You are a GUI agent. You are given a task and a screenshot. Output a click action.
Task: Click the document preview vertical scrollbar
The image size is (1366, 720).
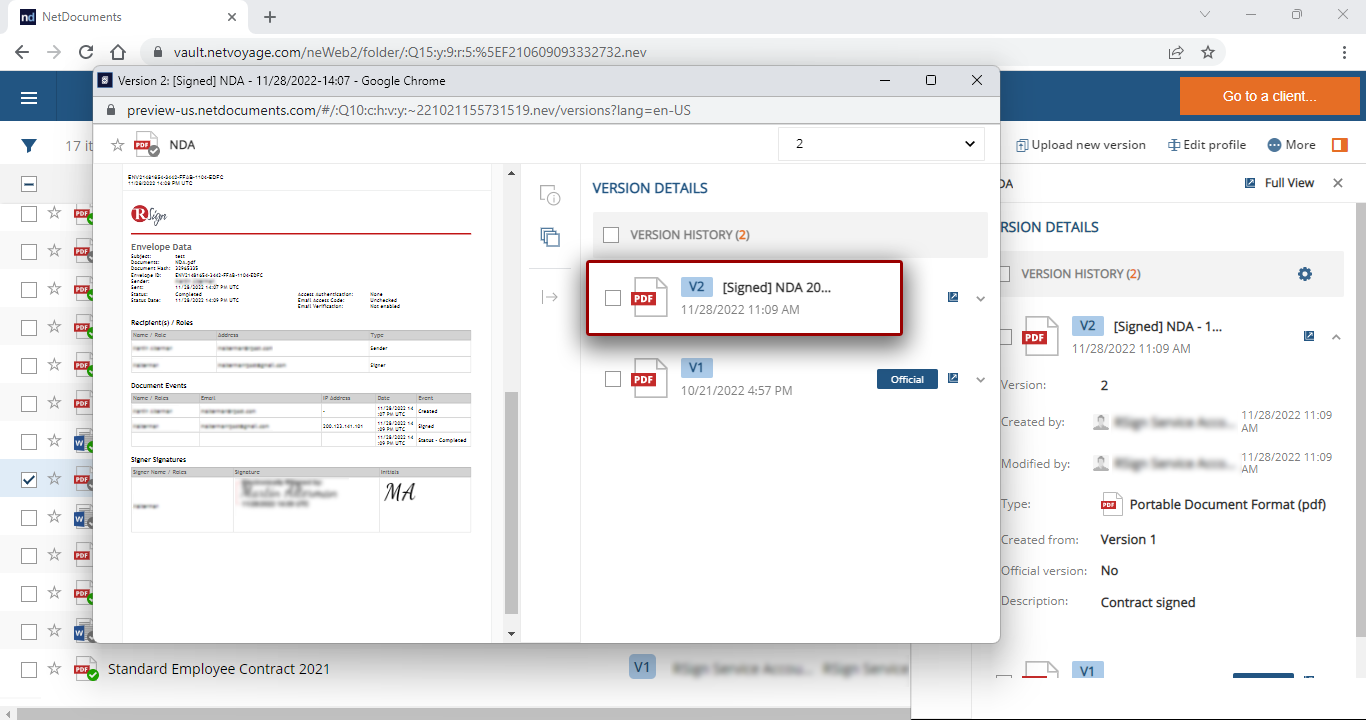511,500
